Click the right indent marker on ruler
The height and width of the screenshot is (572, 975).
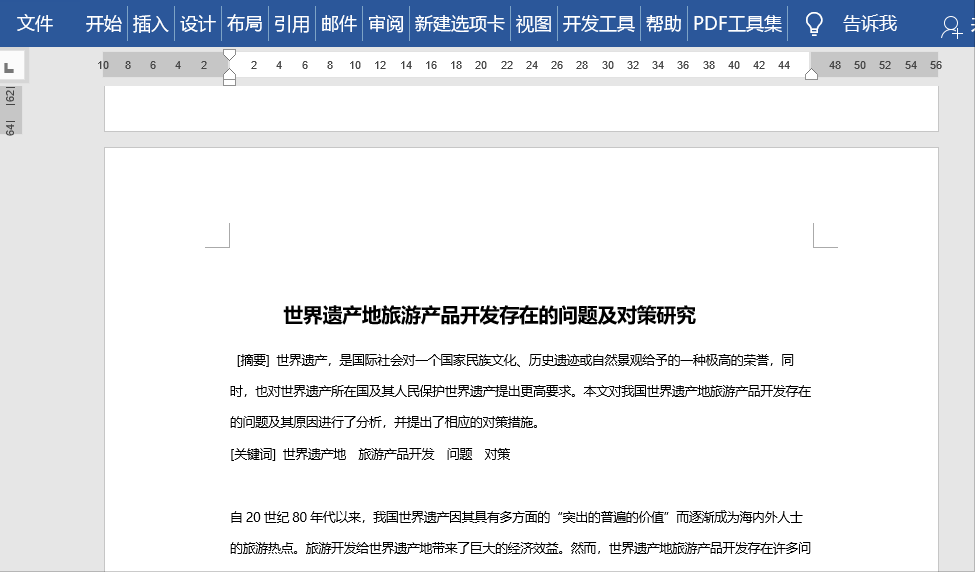coord(811,75)
